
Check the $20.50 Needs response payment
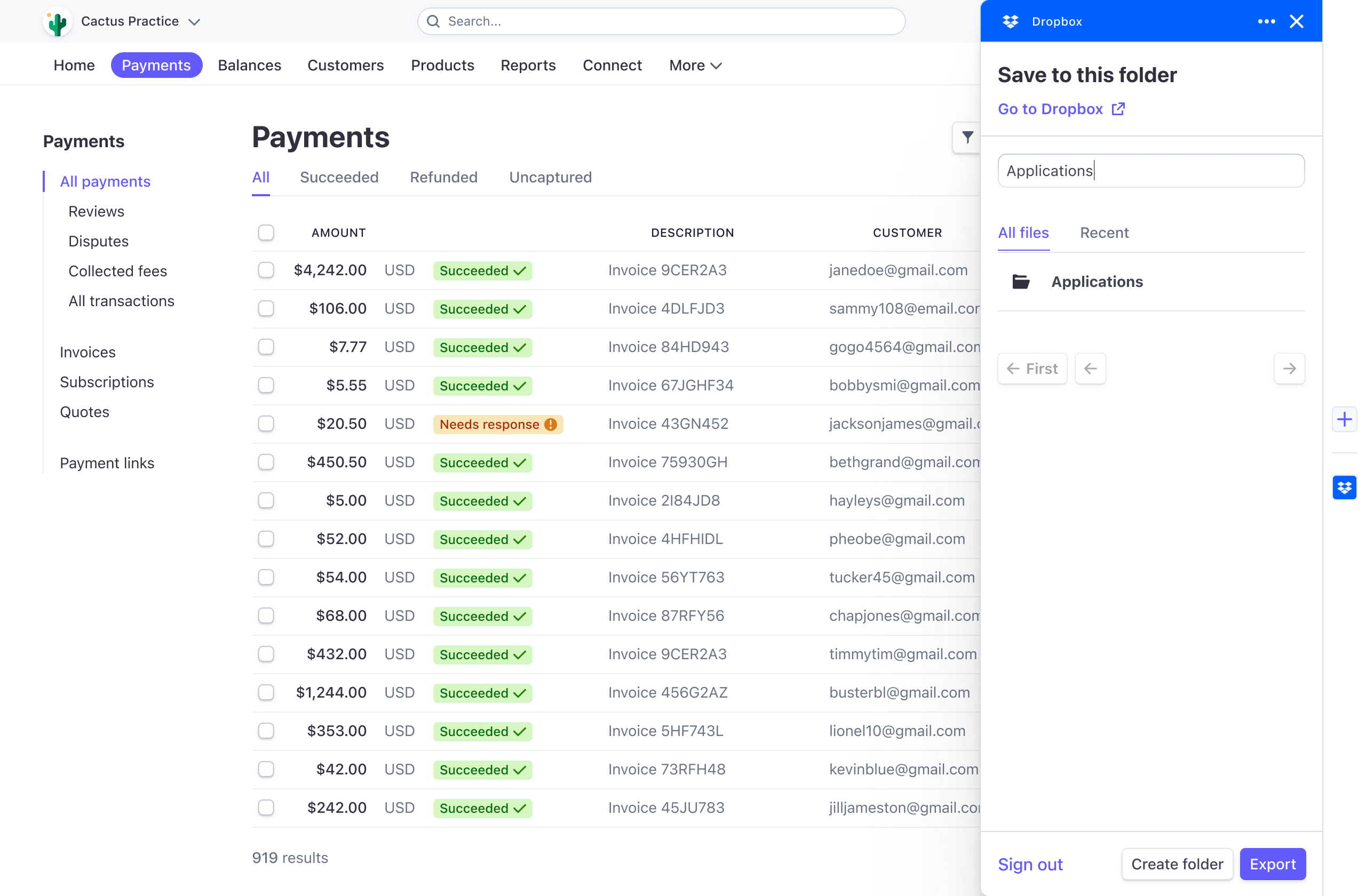(x=266, y=424)
